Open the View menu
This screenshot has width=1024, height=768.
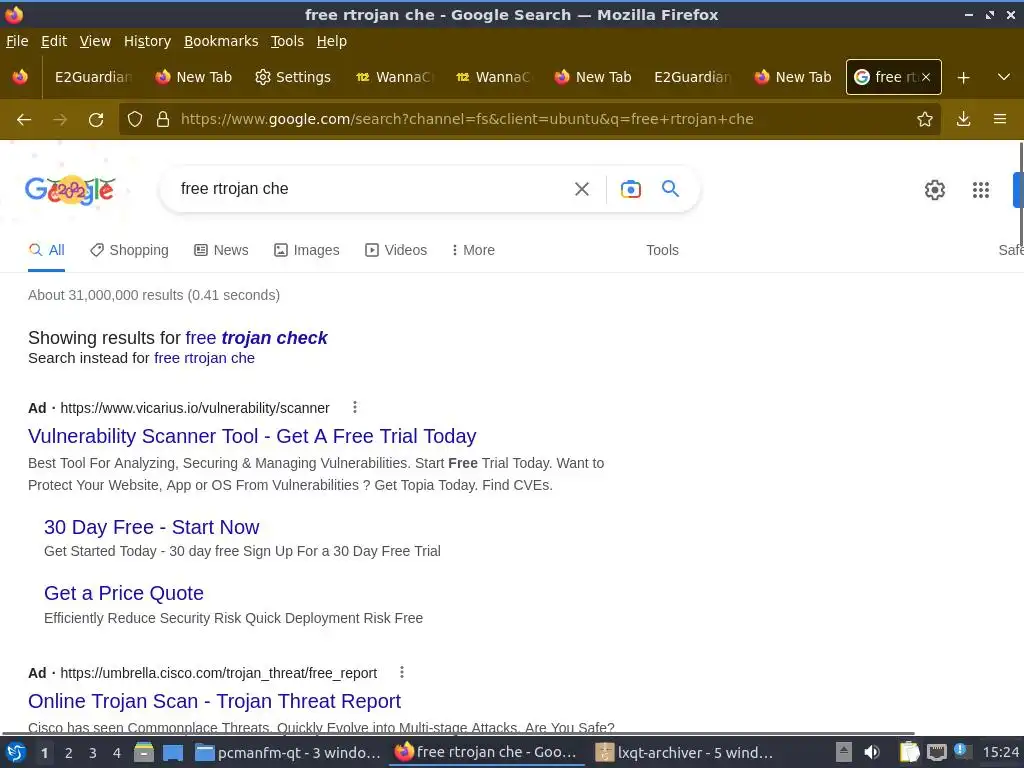pos(95,41)
